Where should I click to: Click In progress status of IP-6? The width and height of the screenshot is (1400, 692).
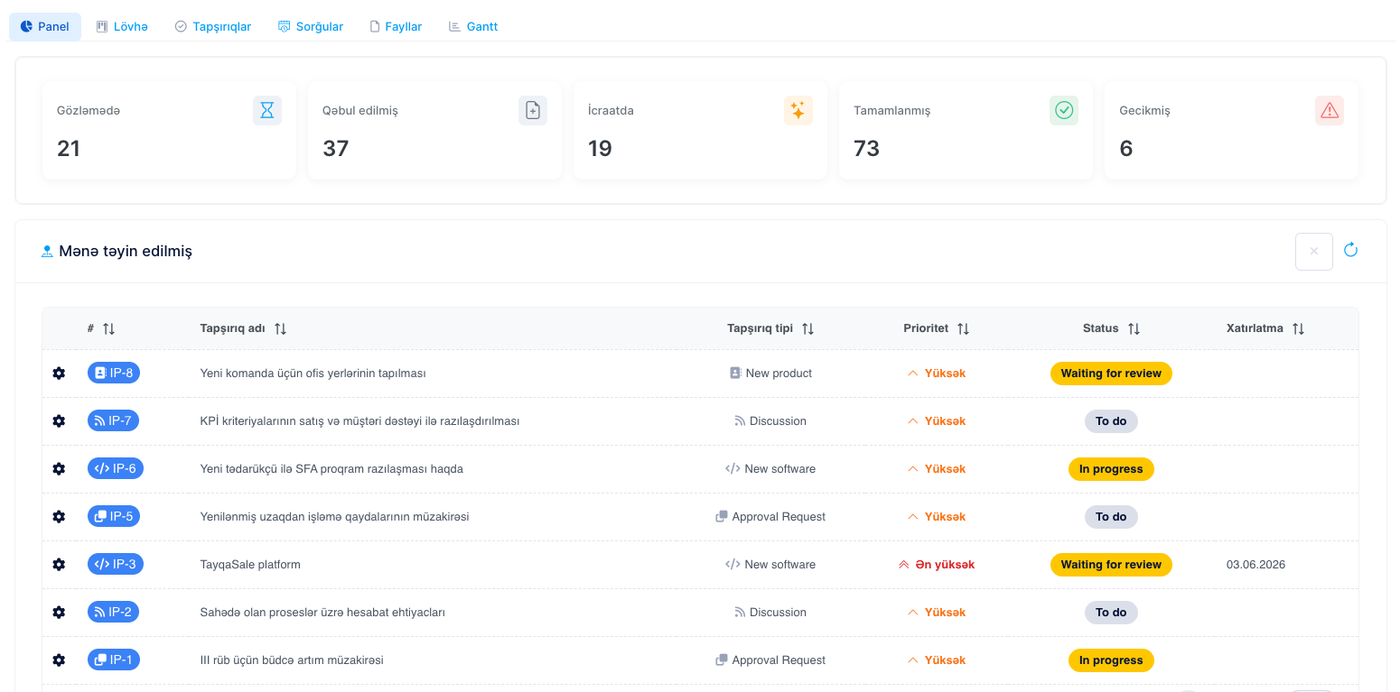[1111, 469]
